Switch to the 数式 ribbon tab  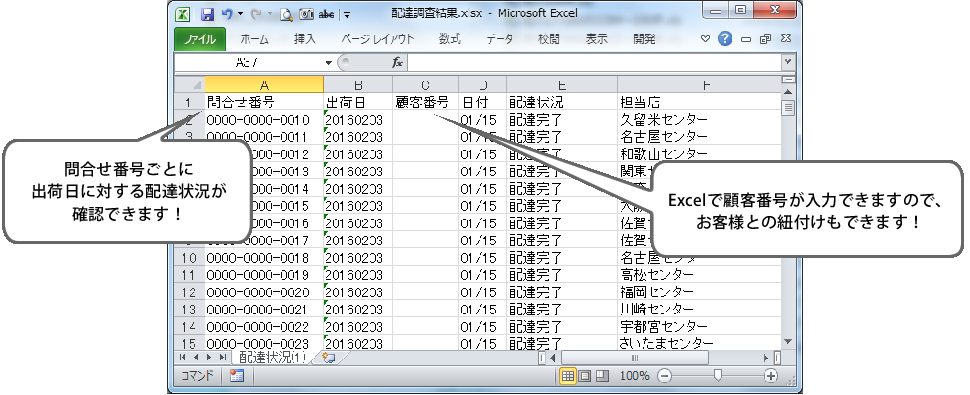[x=450, y=39]
